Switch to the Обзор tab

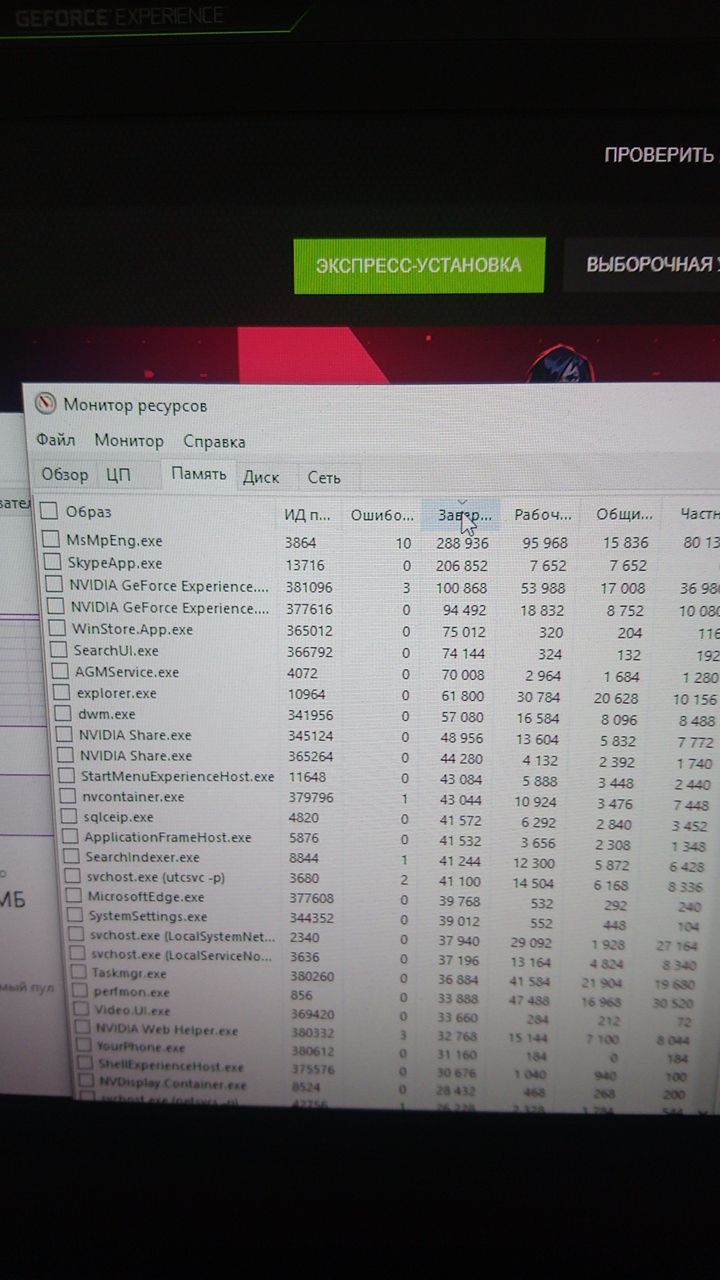pyautogui.click(x=65, y=475)
